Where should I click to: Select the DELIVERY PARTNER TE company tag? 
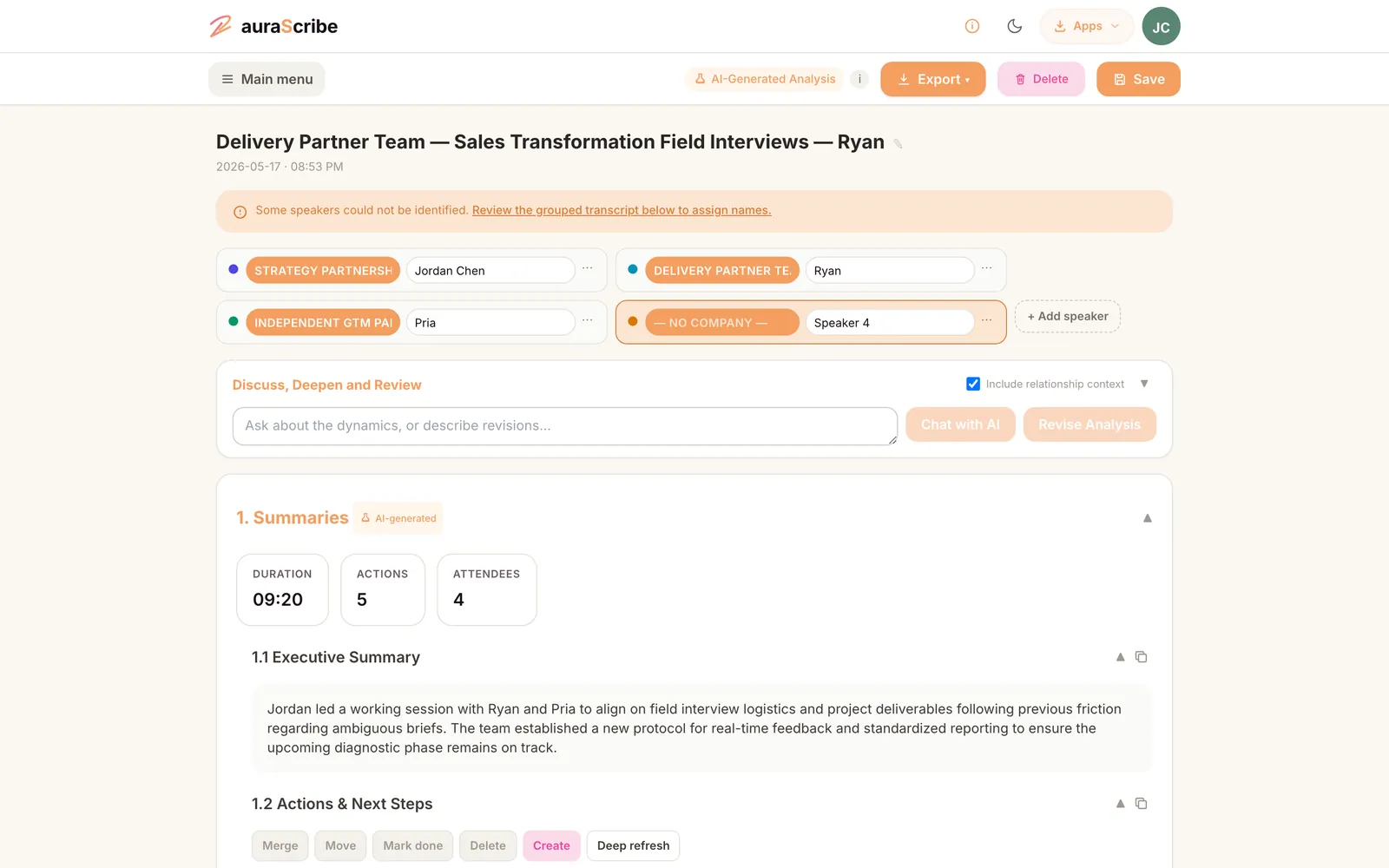pyautogui.click(x=722, y=270)
